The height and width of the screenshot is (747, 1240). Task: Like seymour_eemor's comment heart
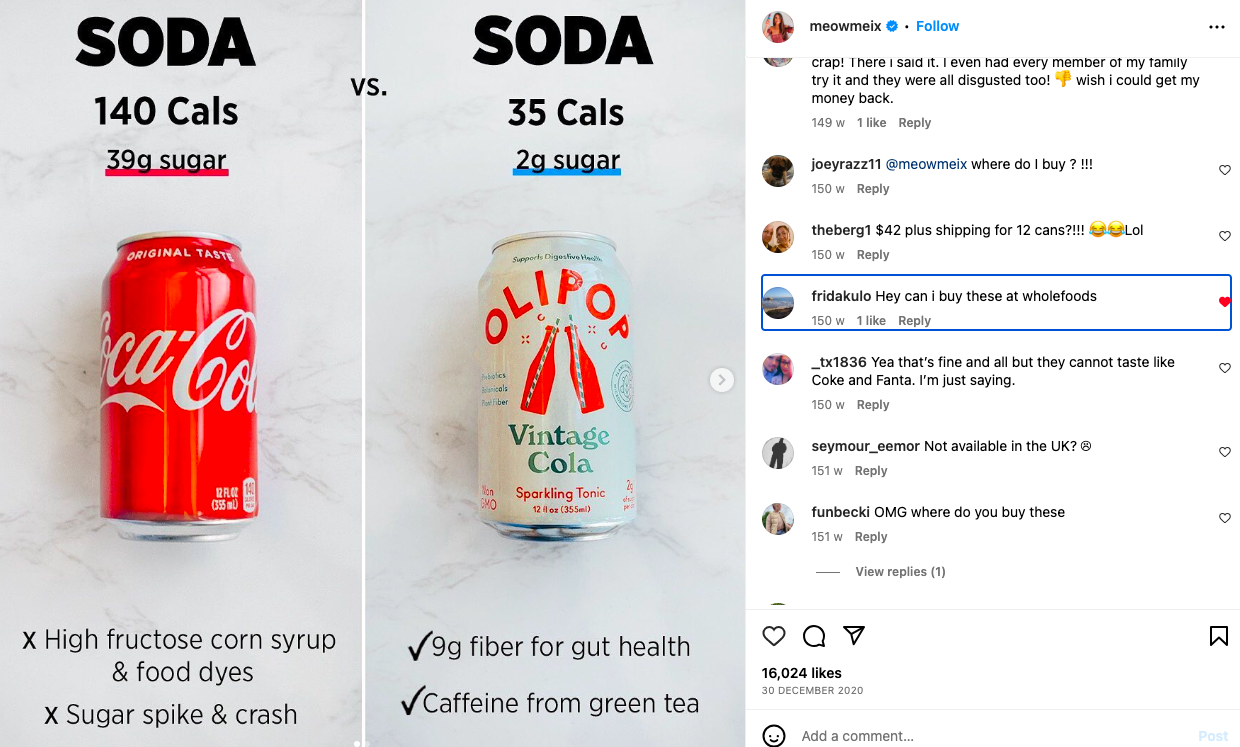(x=1225, y=452)
